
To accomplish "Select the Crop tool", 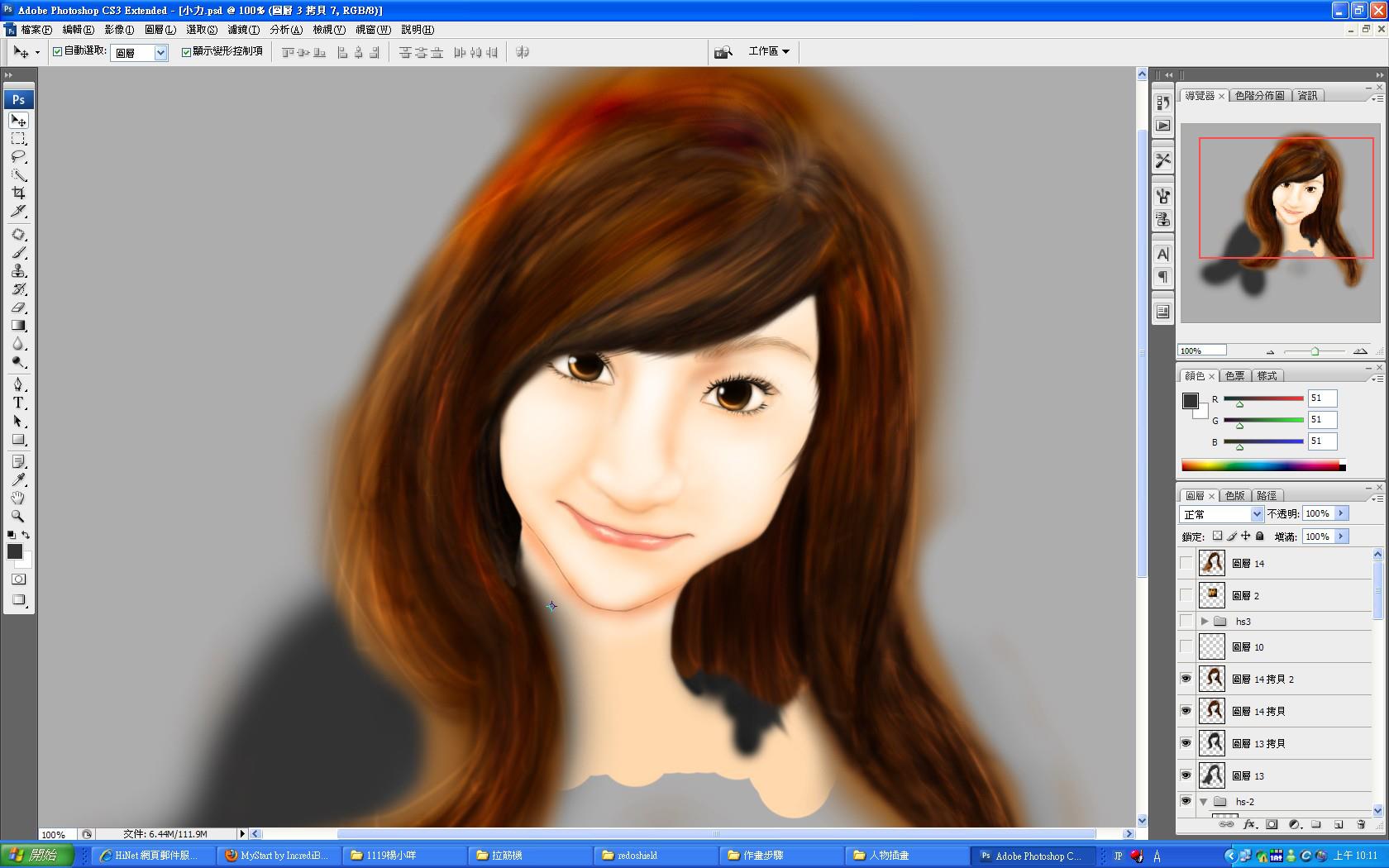I will pos(18,193).
